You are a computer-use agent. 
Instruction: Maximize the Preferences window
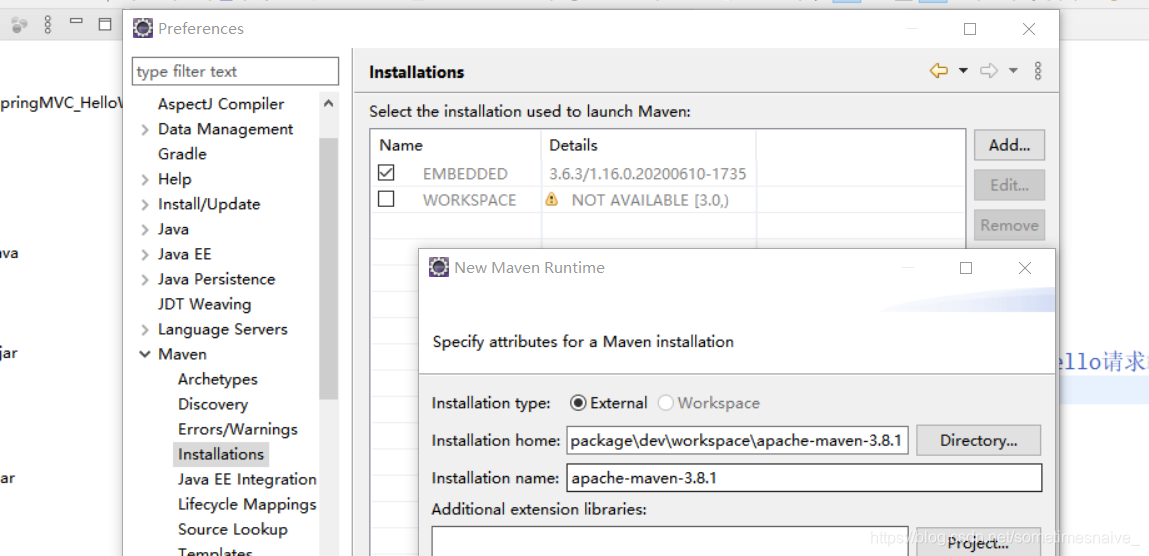969,29
